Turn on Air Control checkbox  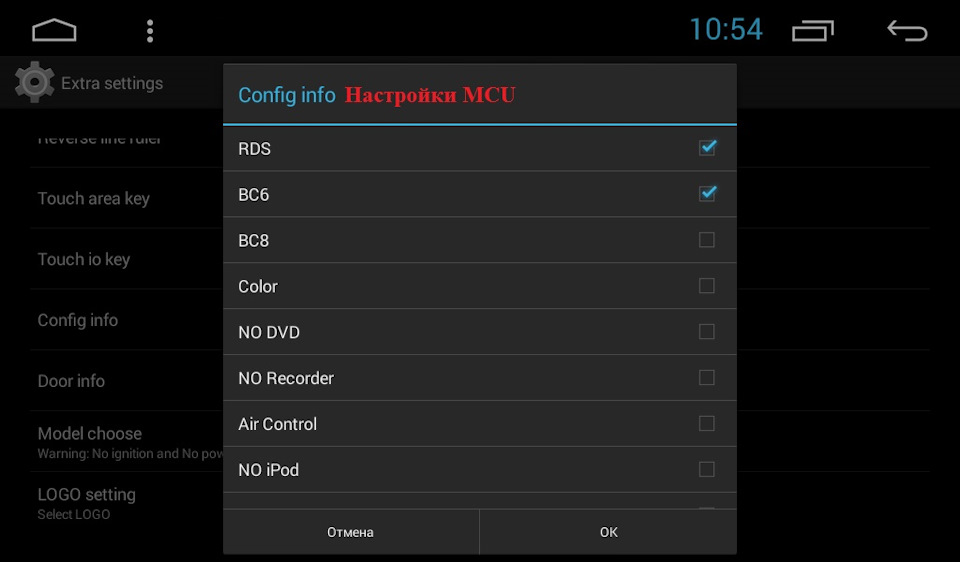pyautogui.click(x=707, y=424)
